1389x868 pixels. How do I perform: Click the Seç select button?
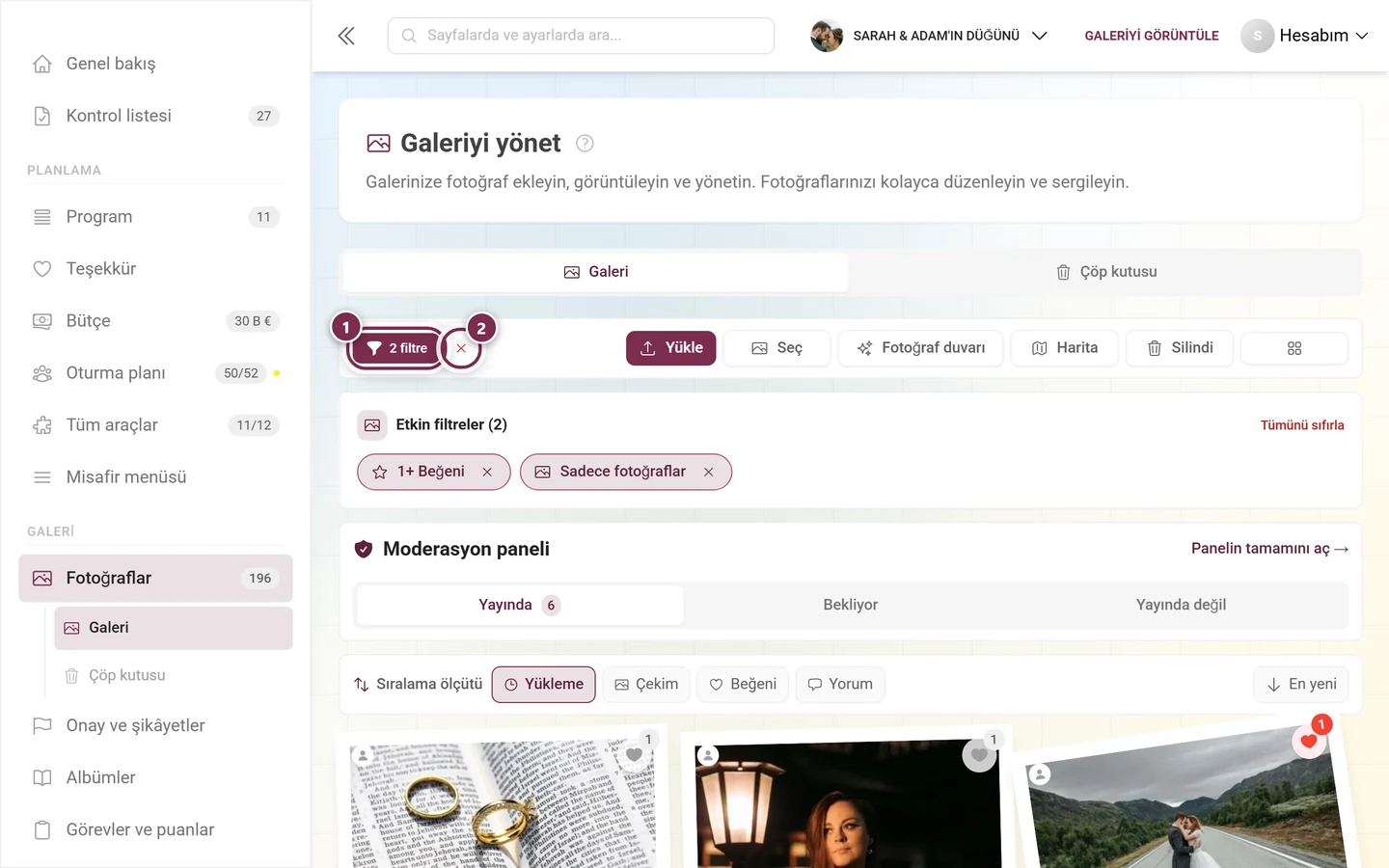776,348
